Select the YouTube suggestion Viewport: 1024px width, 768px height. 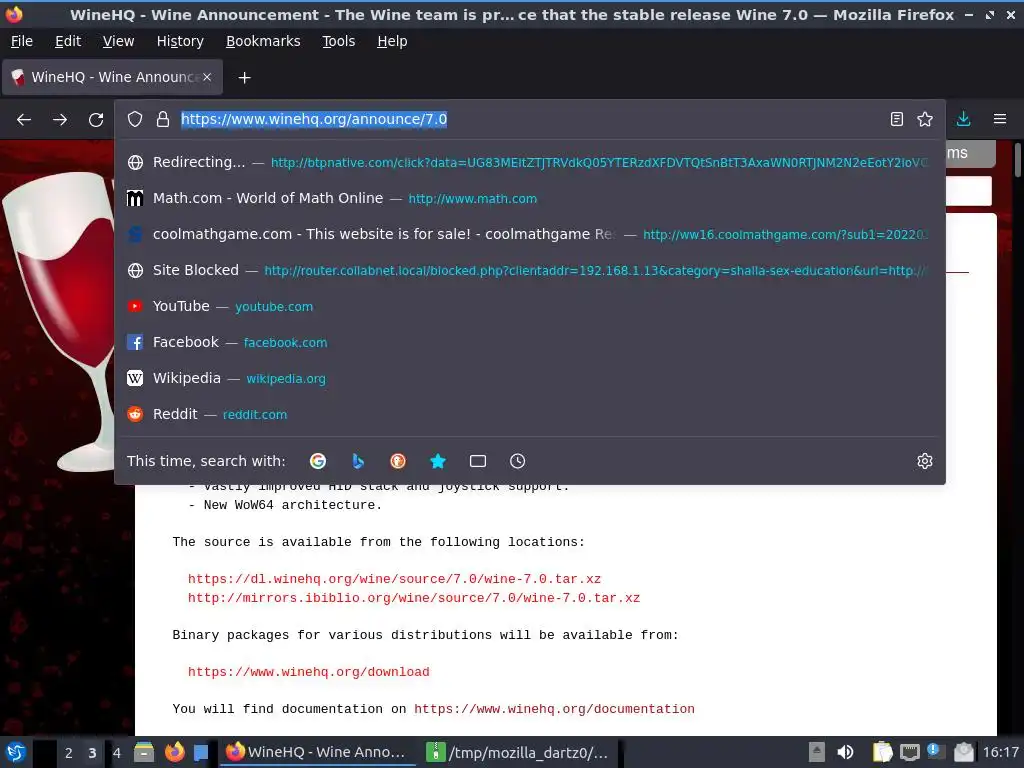(x=530, y=306)
